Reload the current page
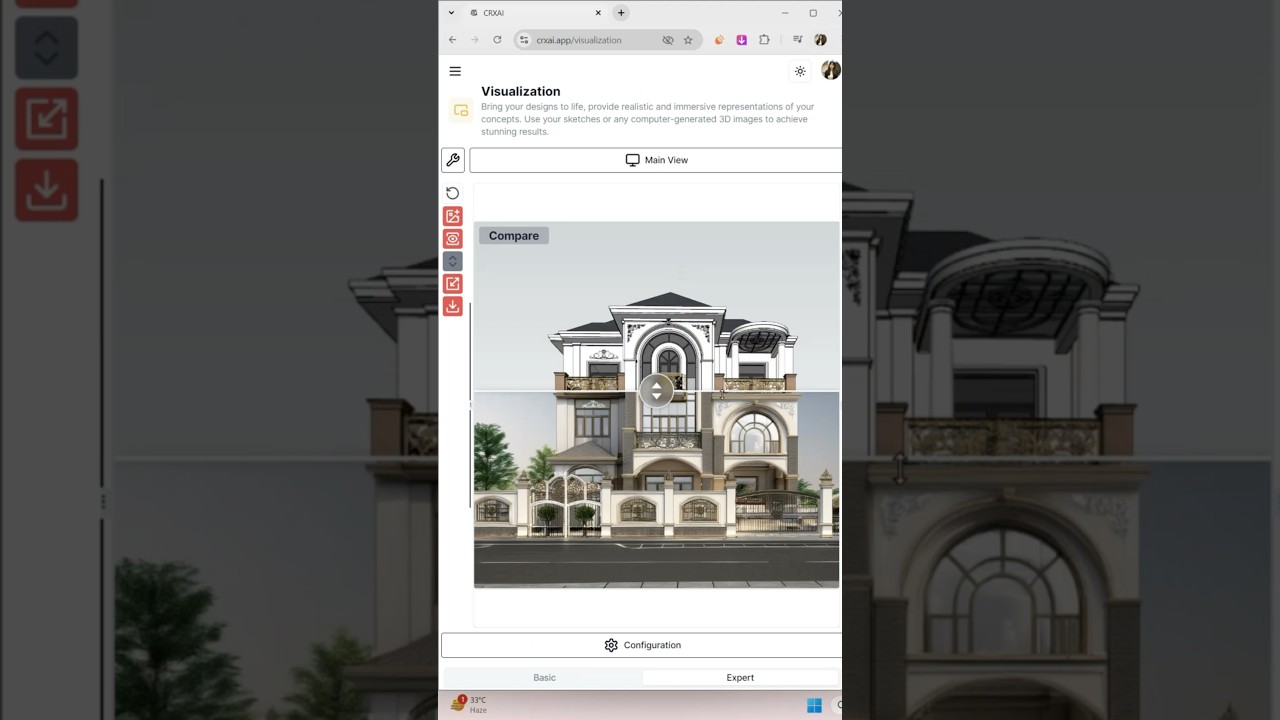The image size is (1280, 720). point(497,40)
